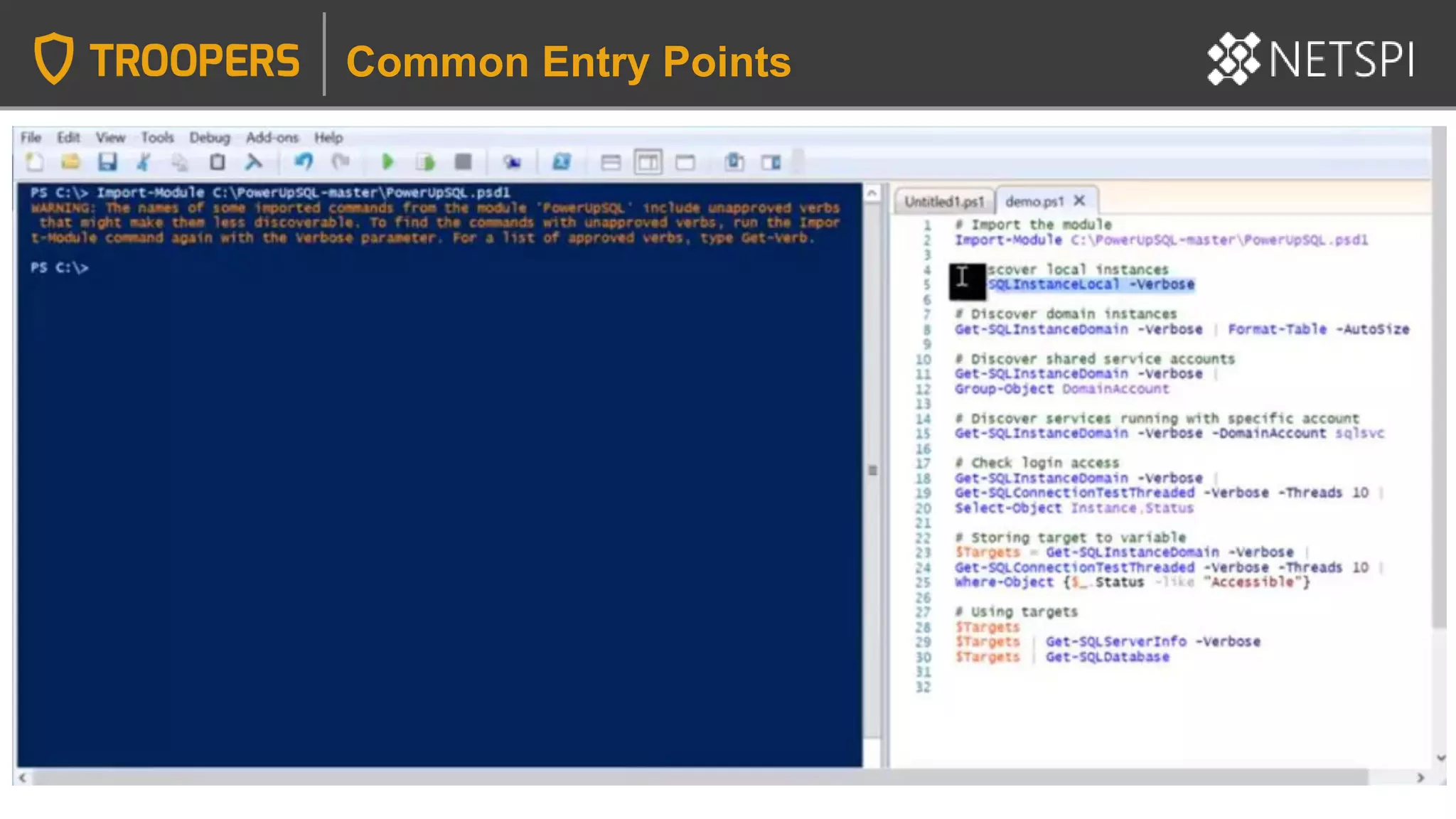Image resolution: width=1456 pixels, height=819 pixels.
Task: Save the script with the floppy icon
Action: [x=107, y=162]
